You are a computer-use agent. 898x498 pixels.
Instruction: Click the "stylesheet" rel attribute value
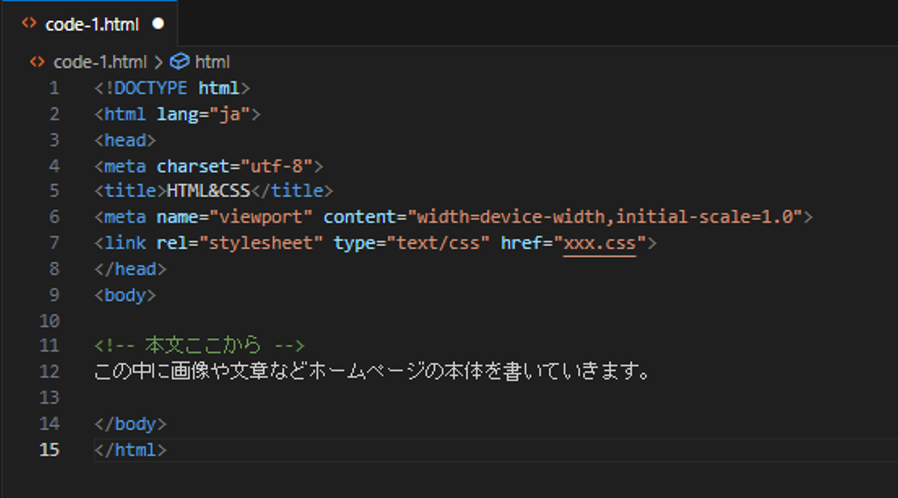point(261,243)
